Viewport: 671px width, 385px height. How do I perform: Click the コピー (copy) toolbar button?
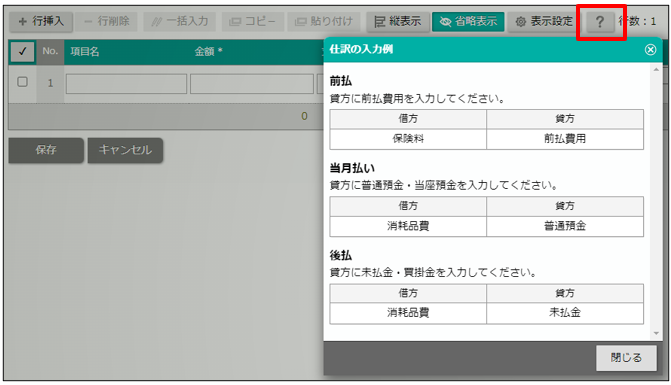coord(252,21)
